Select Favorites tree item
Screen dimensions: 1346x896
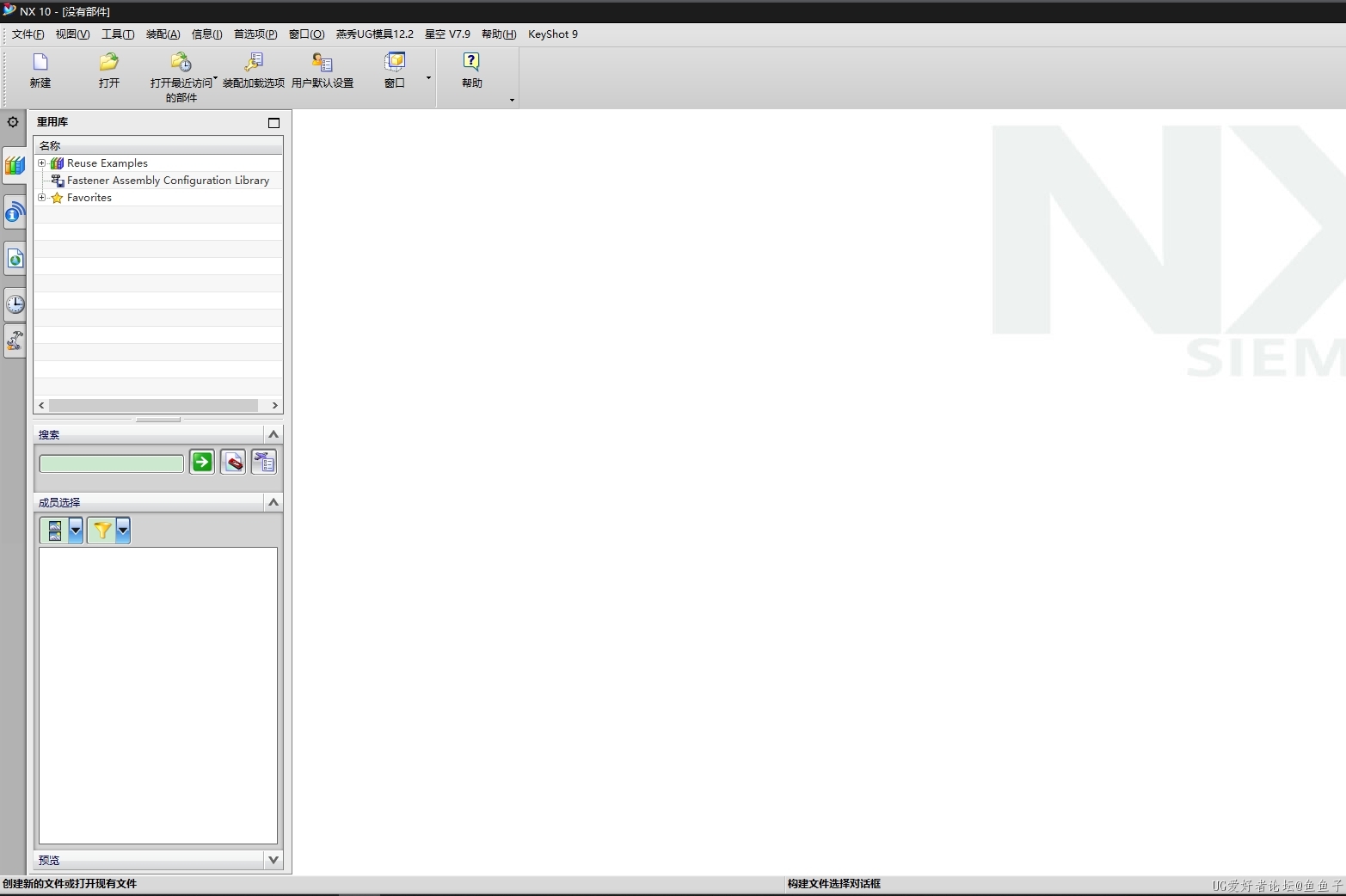click(x=89, y=197)
